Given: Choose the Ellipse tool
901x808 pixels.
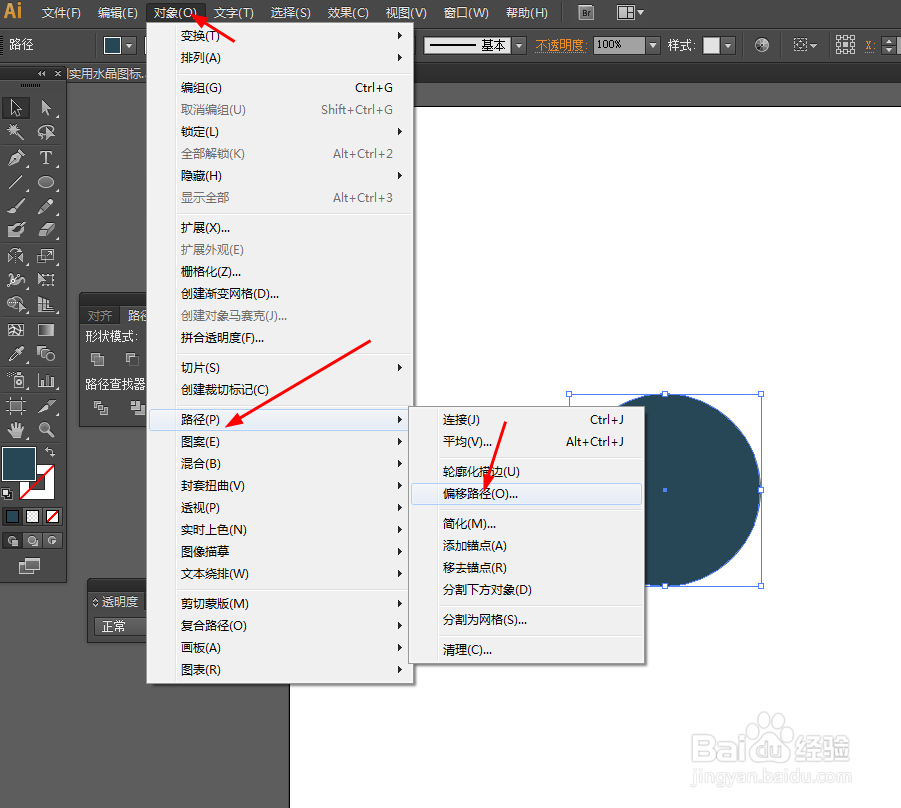Looking at the screenshot, I should 46,183.
